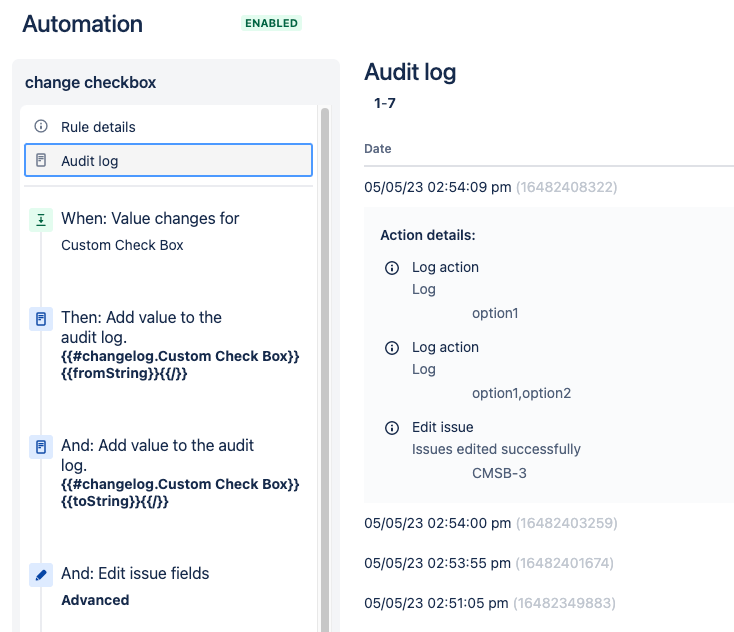Open the CMSB-3 issue link
The image size is (734, 632).
coord(499,473)
